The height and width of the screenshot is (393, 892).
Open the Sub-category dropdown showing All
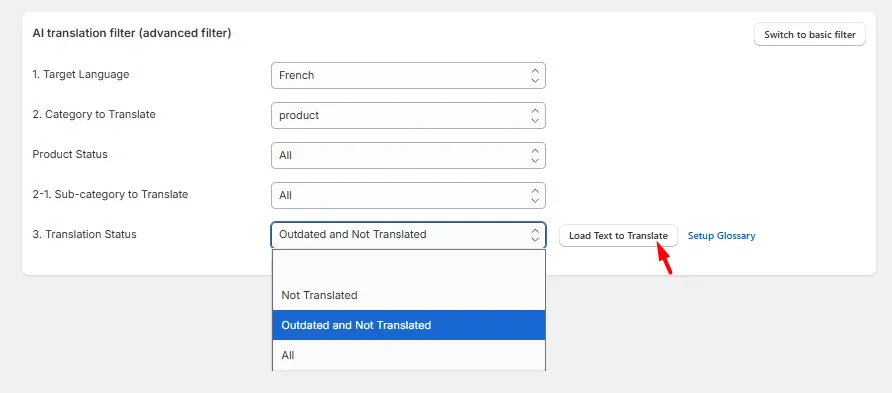(408, 195)
